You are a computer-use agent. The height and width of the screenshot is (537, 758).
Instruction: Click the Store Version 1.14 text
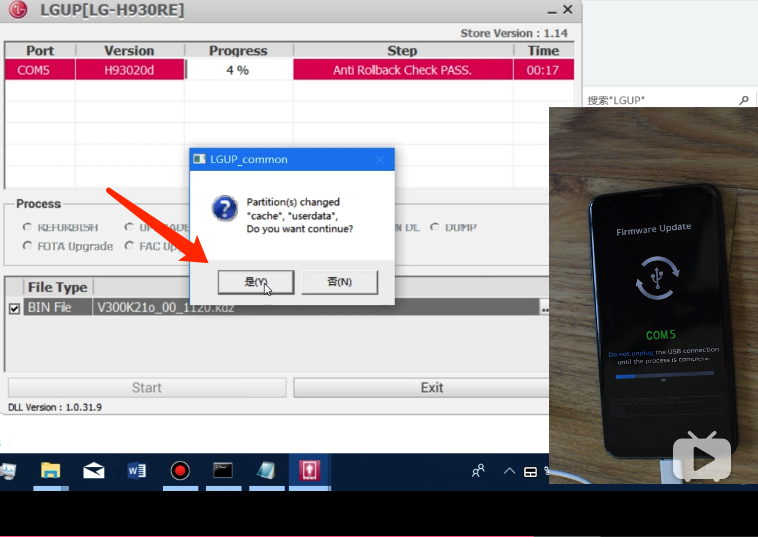click(x=514, y=33)
